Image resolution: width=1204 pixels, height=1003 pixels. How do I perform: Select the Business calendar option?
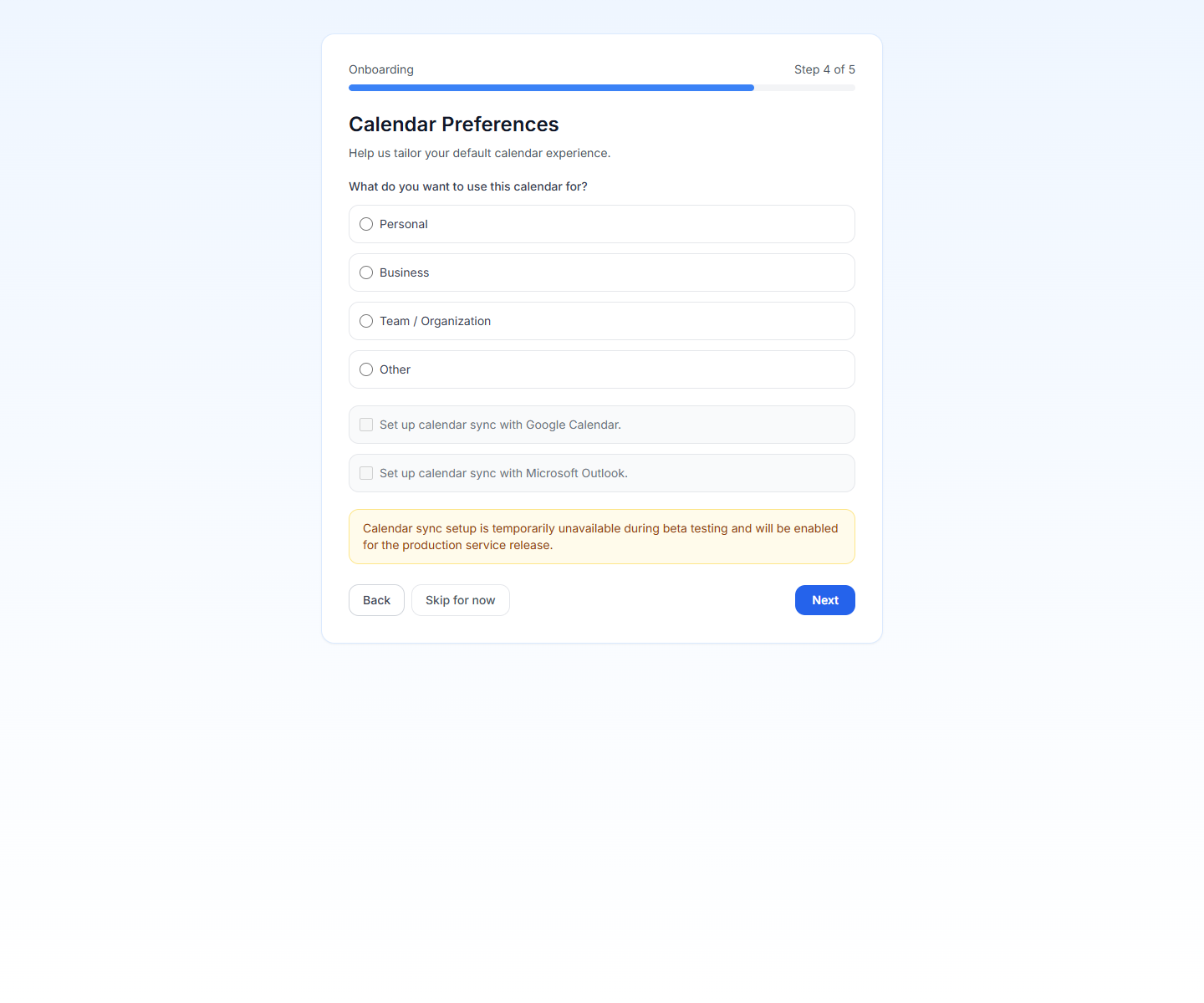[366, 272]
